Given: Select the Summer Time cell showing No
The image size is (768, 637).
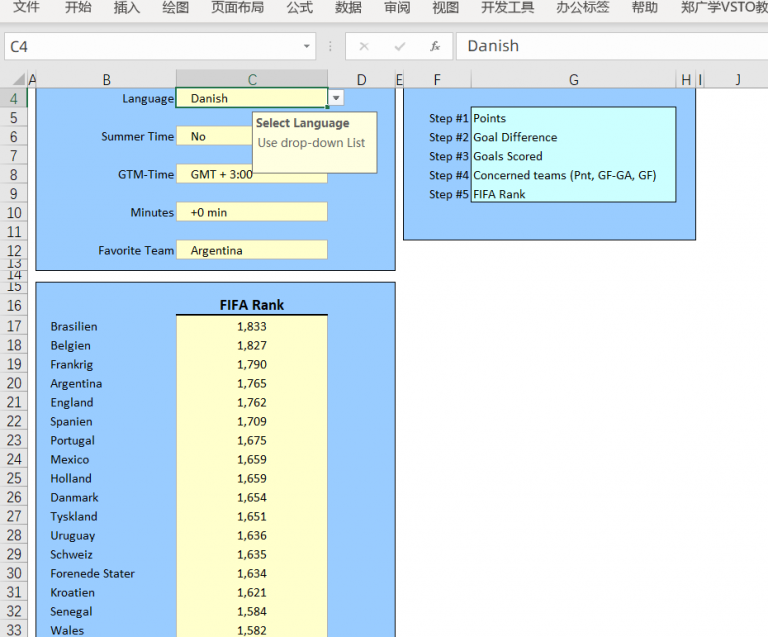Looking at the screenshot, I should point(214,136).
